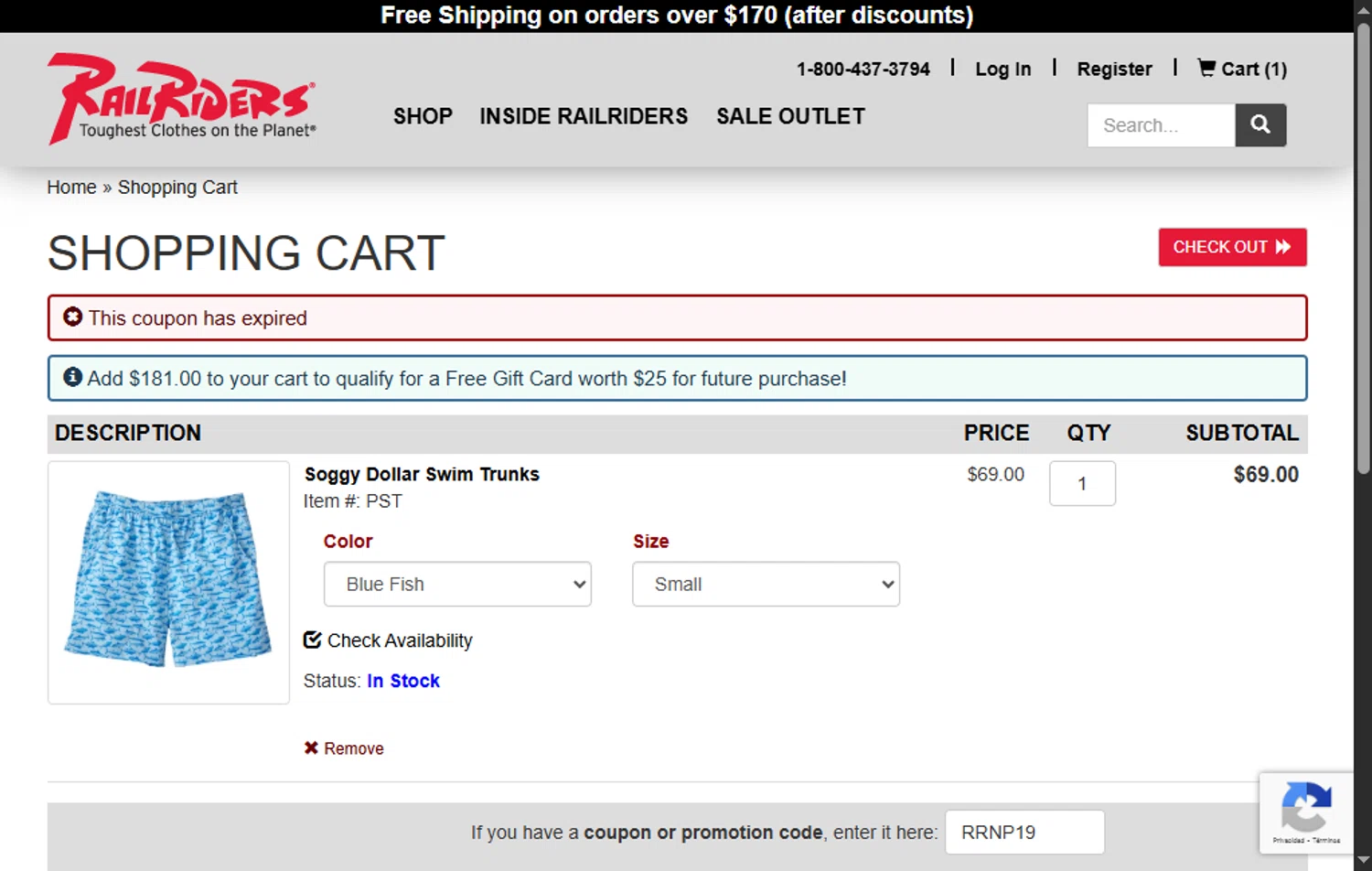The width and height of the screenshot is (1372, 871).
Task: Click into the Search field
Action: click(1161, 124)
